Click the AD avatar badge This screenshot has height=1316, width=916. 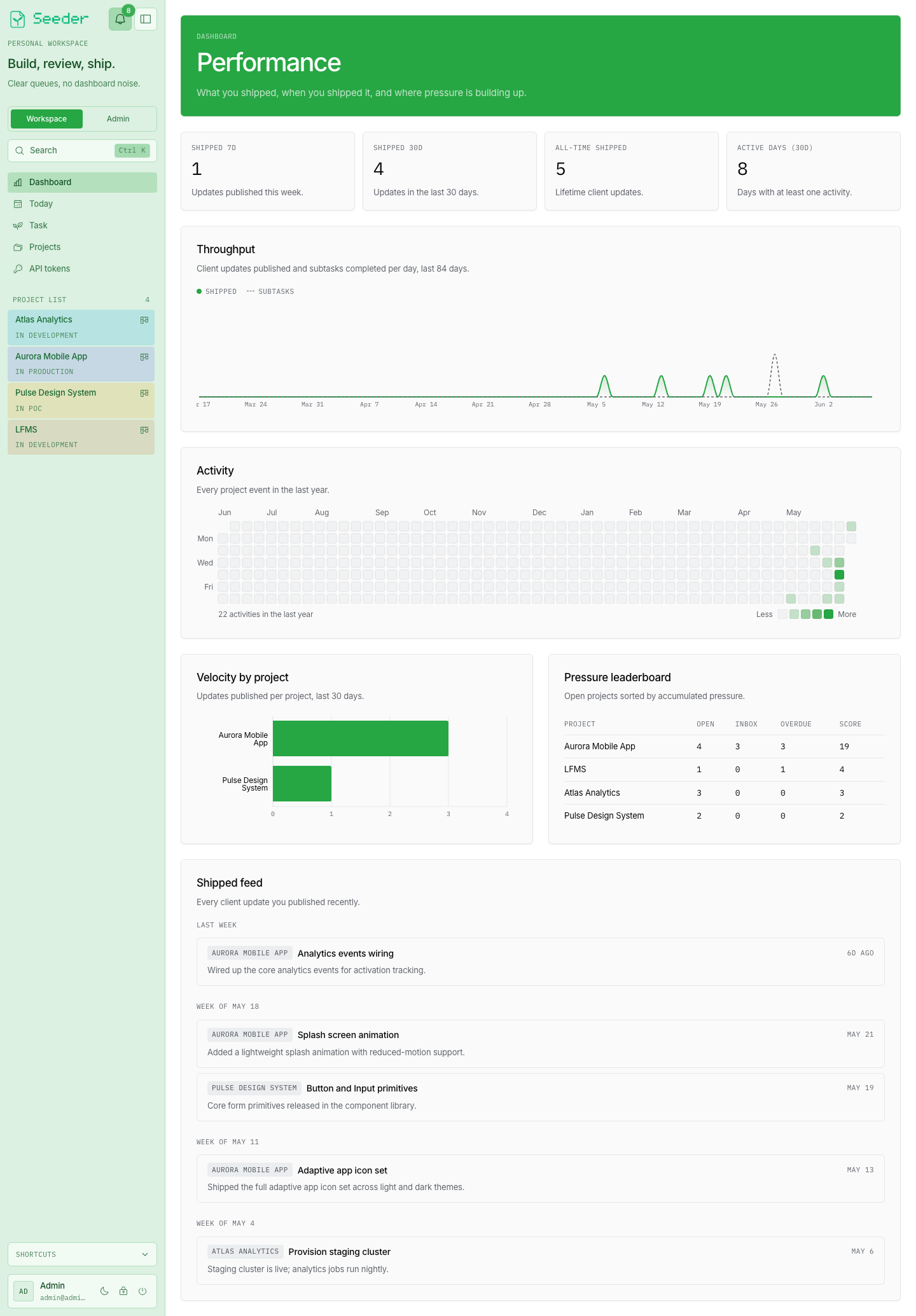pos(24,1291)
